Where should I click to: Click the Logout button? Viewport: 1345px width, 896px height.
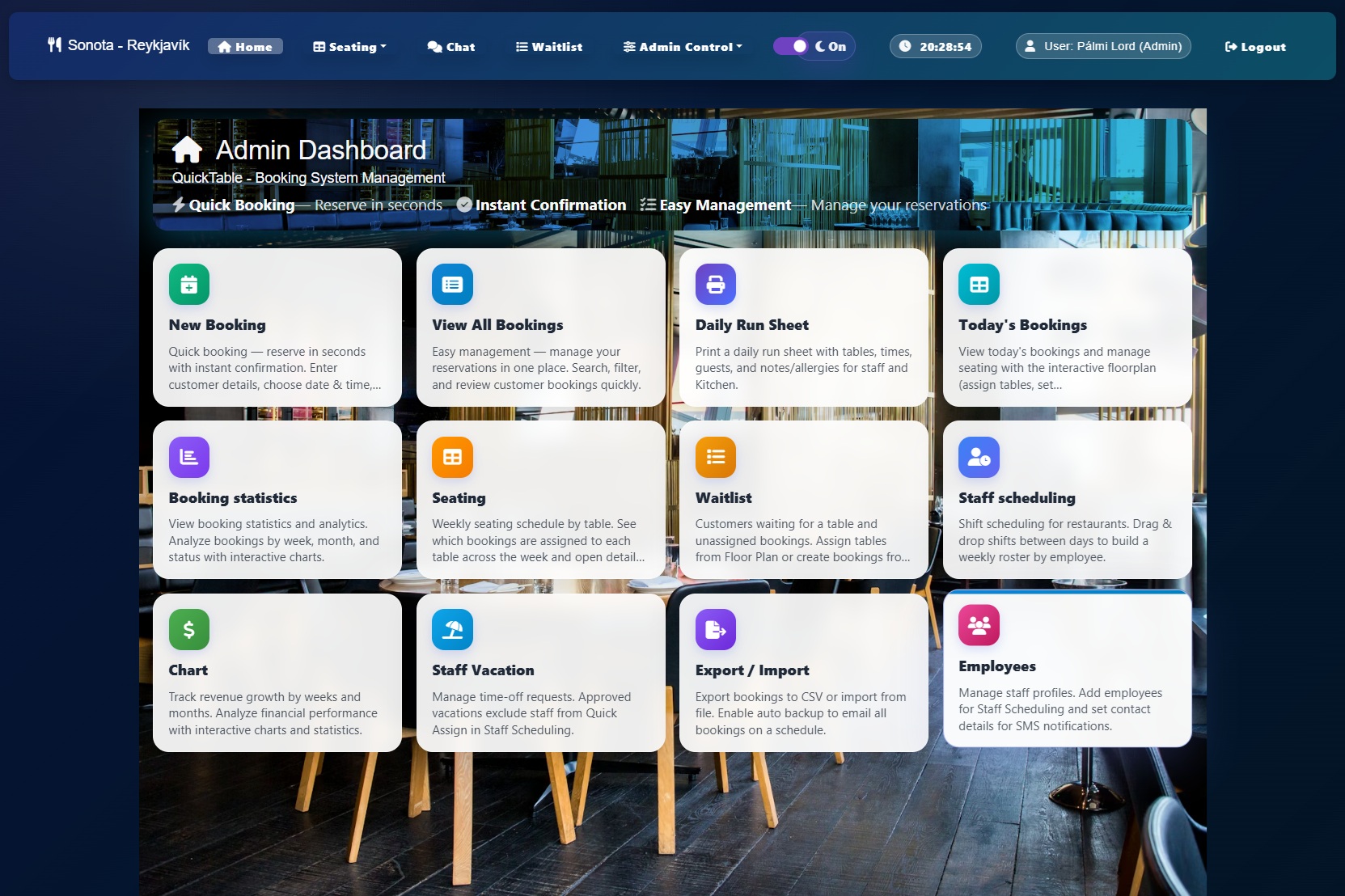[x=1254, y=46]
